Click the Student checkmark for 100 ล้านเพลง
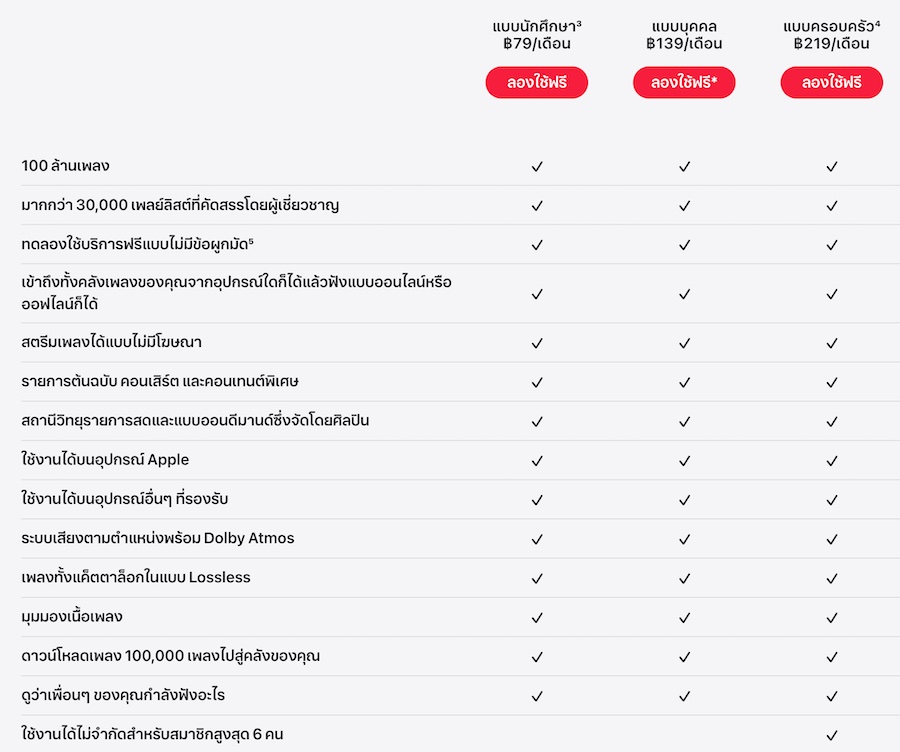This screenshot has height=752, width=900. (x=537, y=166)
